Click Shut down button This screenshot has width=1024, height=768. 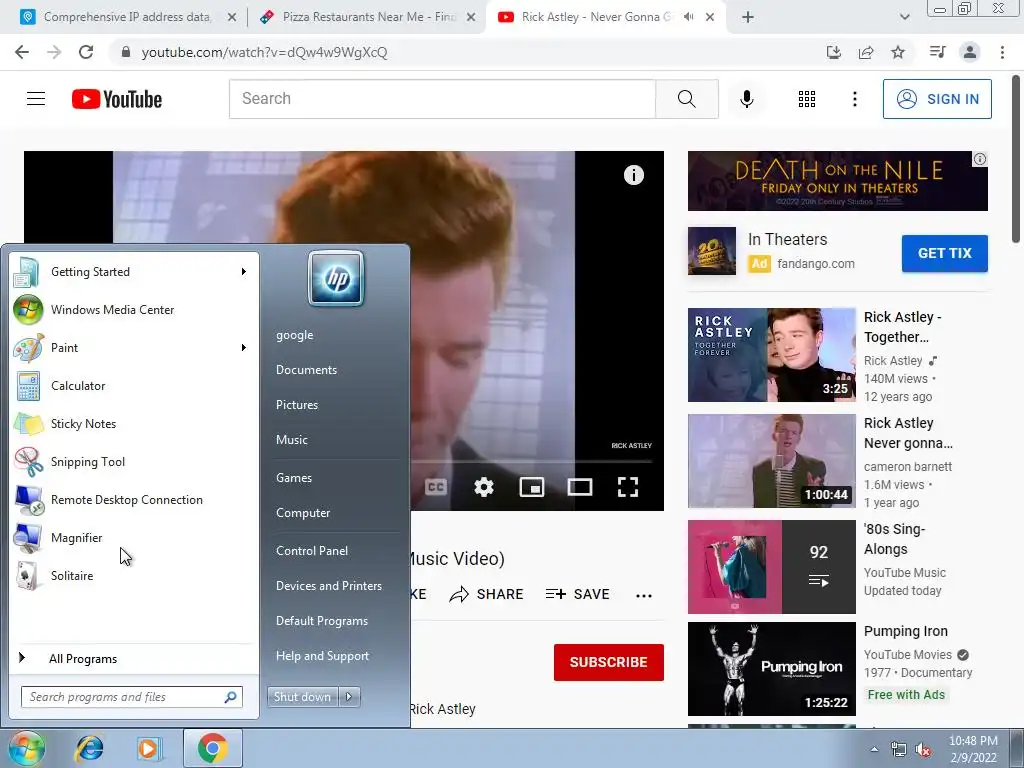point(302,697)
